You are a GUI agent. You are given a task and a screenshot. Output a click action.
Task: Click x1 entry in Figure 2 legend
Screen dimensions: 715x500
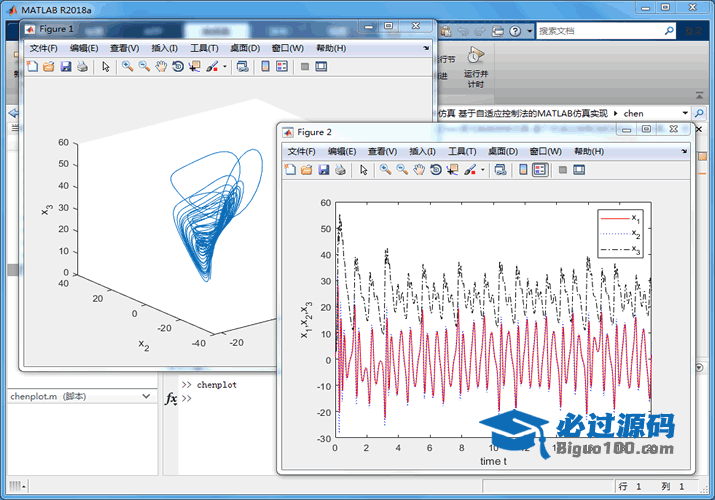[x=621, y=219]
